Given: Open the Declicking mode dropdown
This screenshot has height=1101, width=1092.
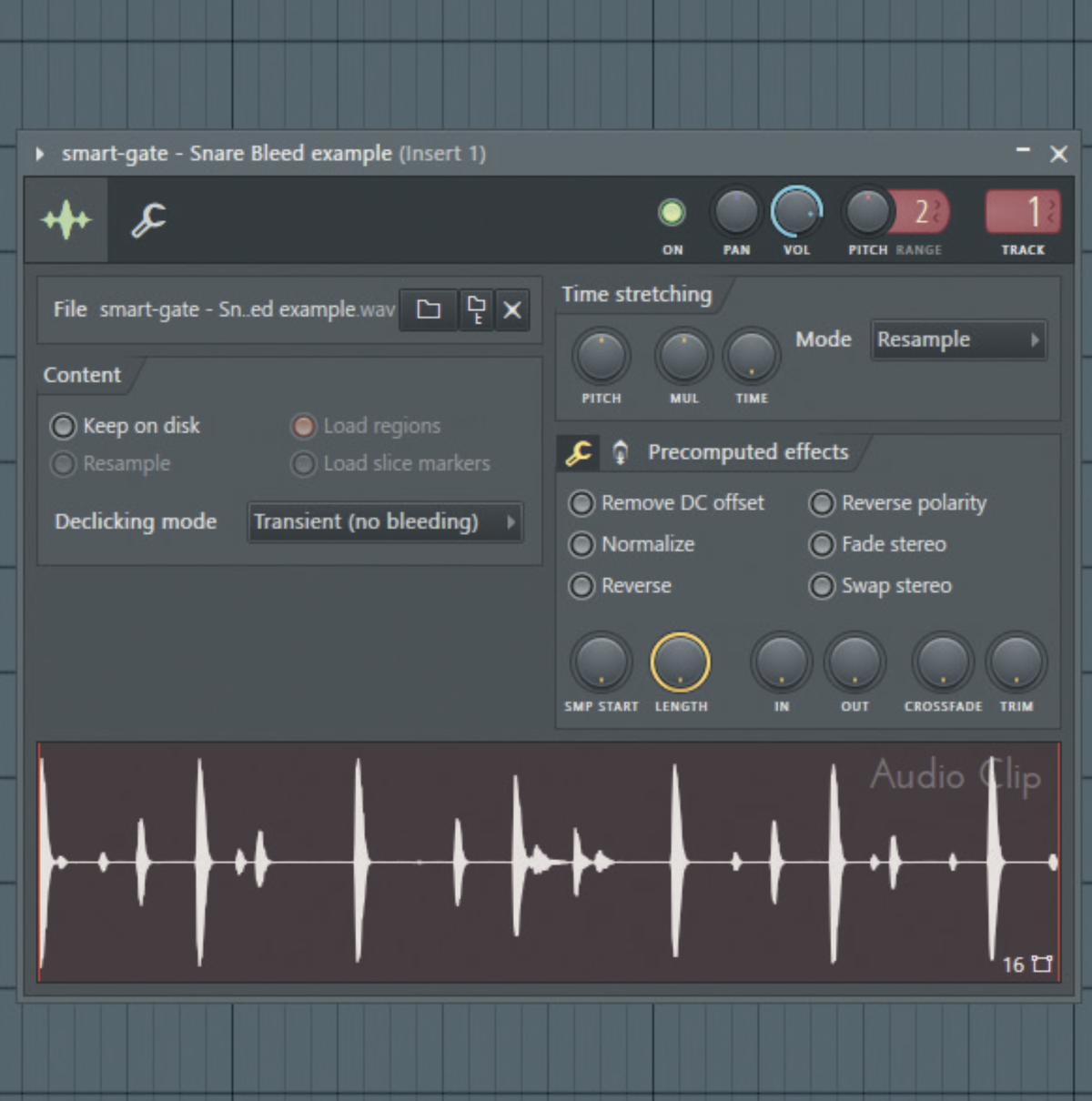Looking at the screenshot, I should (384, 522).
